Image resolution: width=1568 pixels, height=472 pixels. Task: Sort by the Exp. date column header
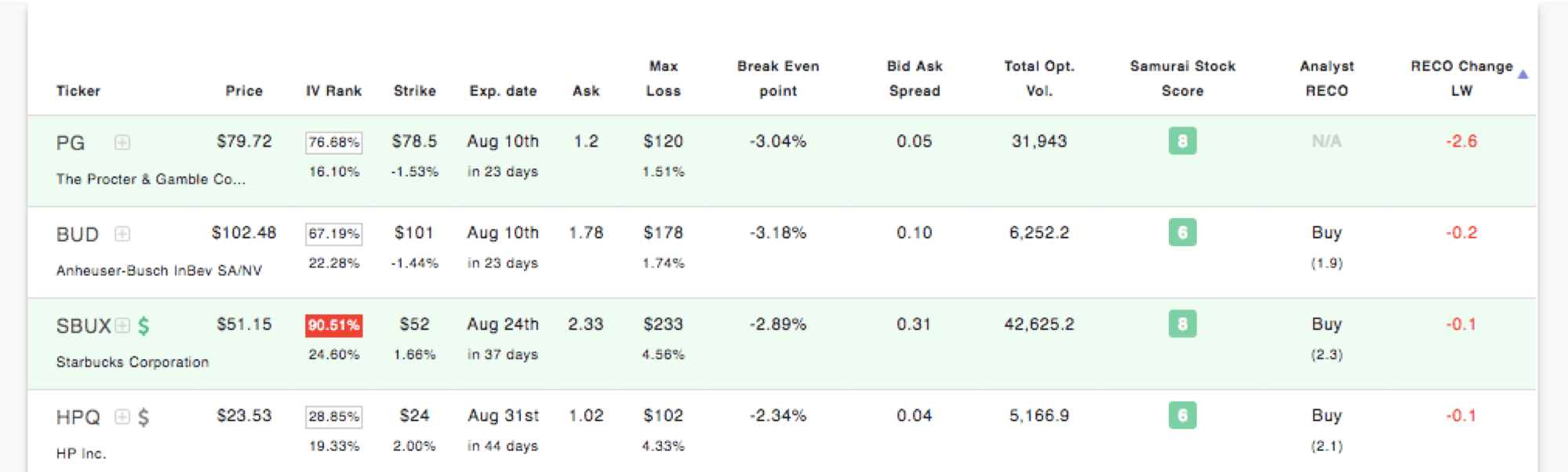[x=503, y=91]
